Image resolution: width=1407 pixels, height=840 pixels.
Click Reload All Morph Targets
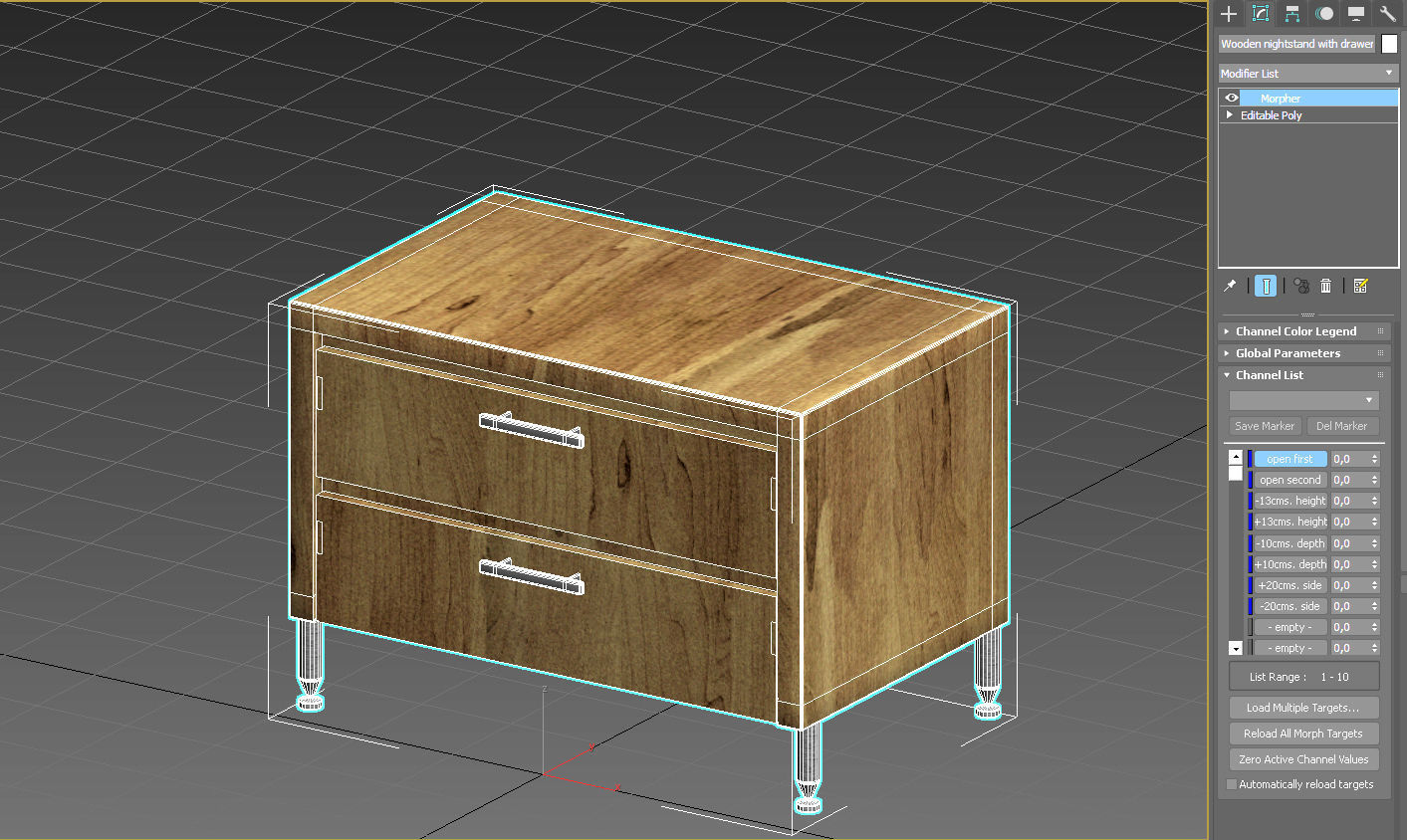pyautogui.click(x=1303, y=734)
